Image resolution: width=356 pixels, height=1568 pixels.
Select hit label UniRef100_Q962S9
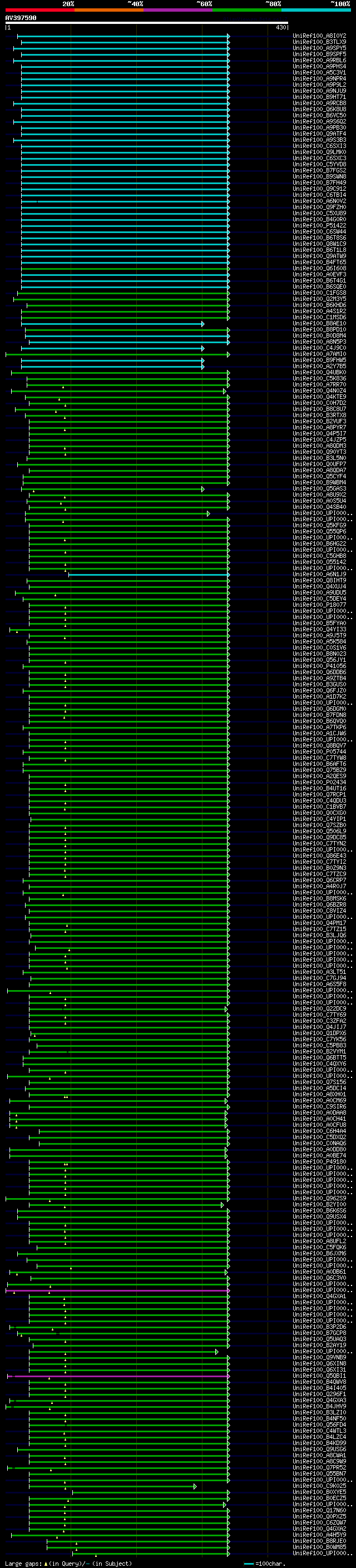coord(319,1198)
